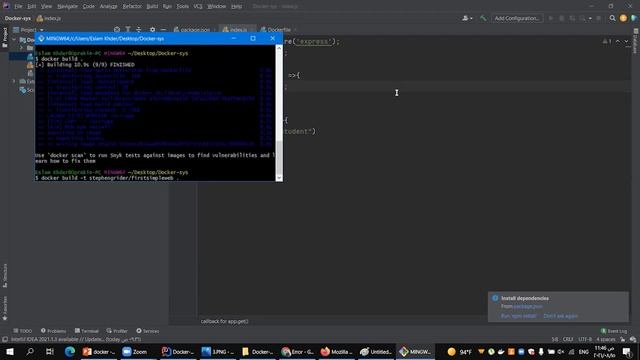
Task: Click the orange IDE update icon in toolbar
Action: click(x=623, y=18)
